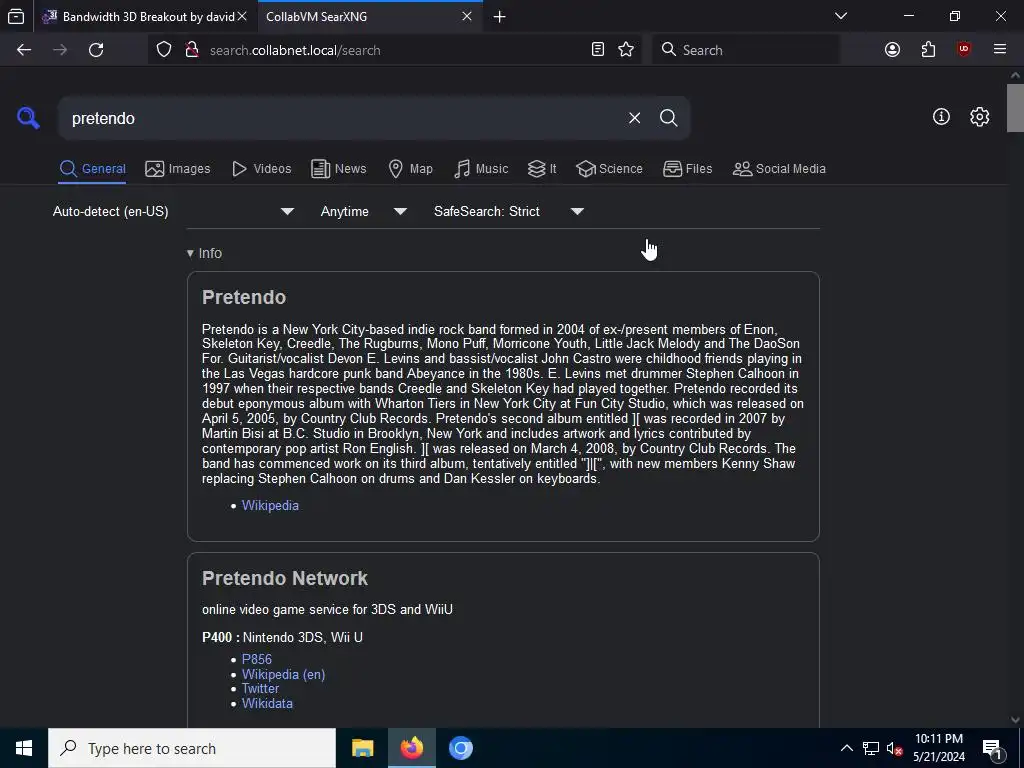
Task: Switch to Bandwidth 3D Breakout tab
Action: pos(145,17)
